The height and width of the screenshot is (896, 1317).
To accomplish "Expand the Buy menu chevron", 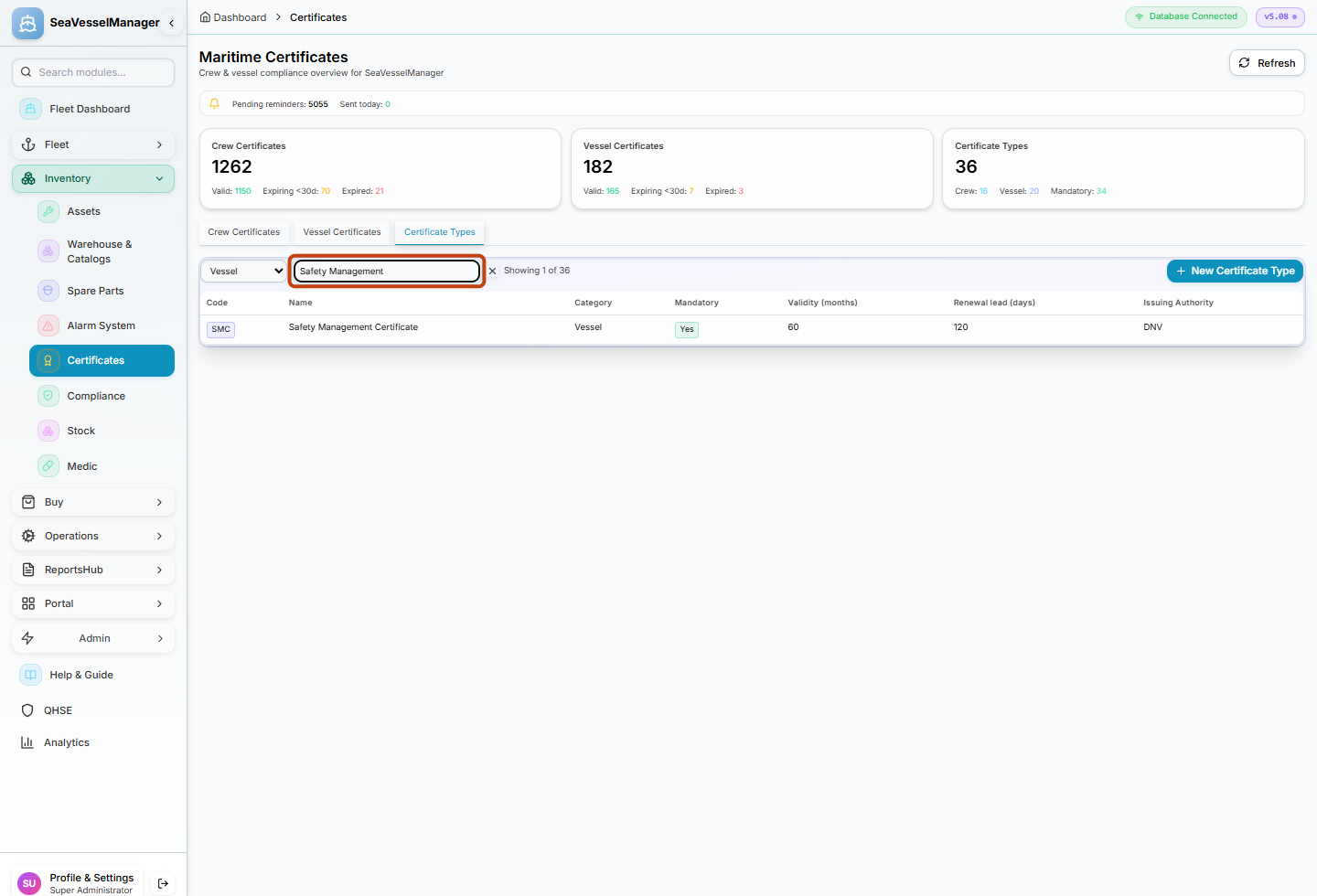I will [x=159, y=502].
